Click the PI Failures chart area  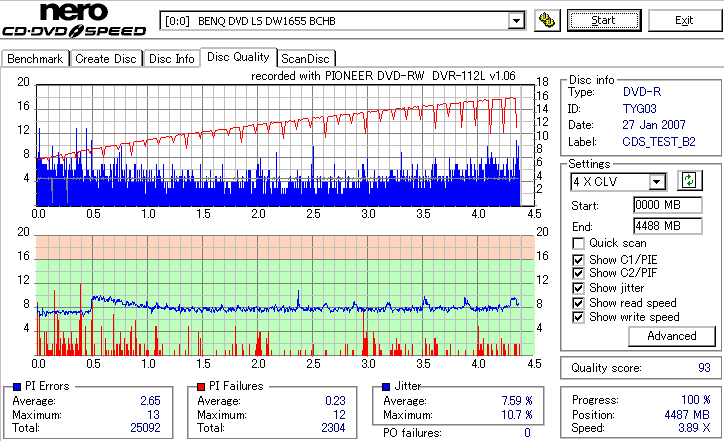(285, 295)
